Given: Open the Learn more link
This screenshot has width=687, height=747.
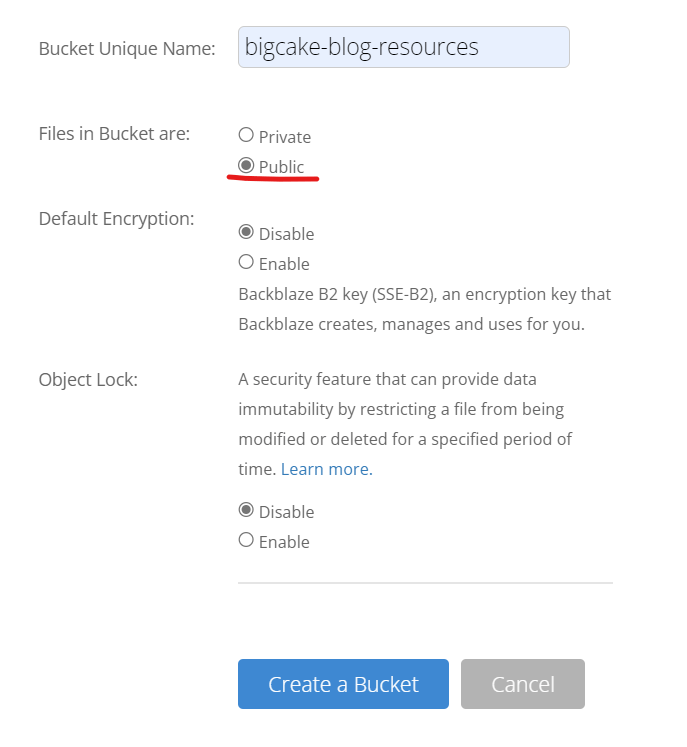Looking at the screenshot, I should [326, 469].
